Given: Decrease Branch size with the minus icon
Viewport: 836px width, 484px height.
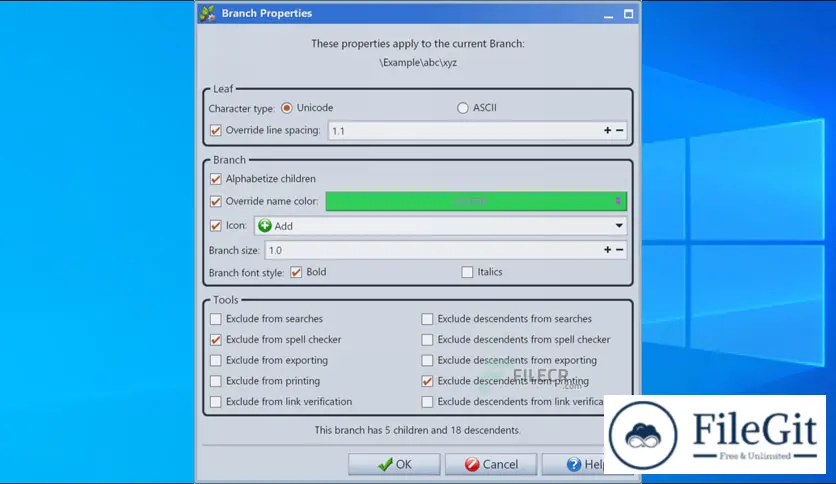Looking at the screenshot, I should (620, 250).
